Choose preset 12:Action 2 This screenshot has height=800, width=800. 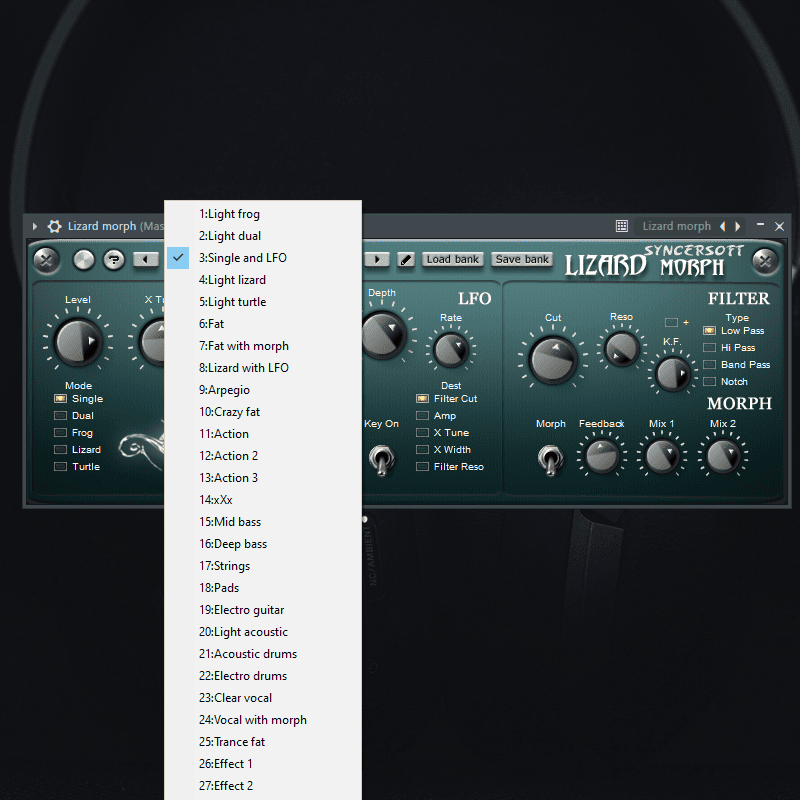[263, 456]
